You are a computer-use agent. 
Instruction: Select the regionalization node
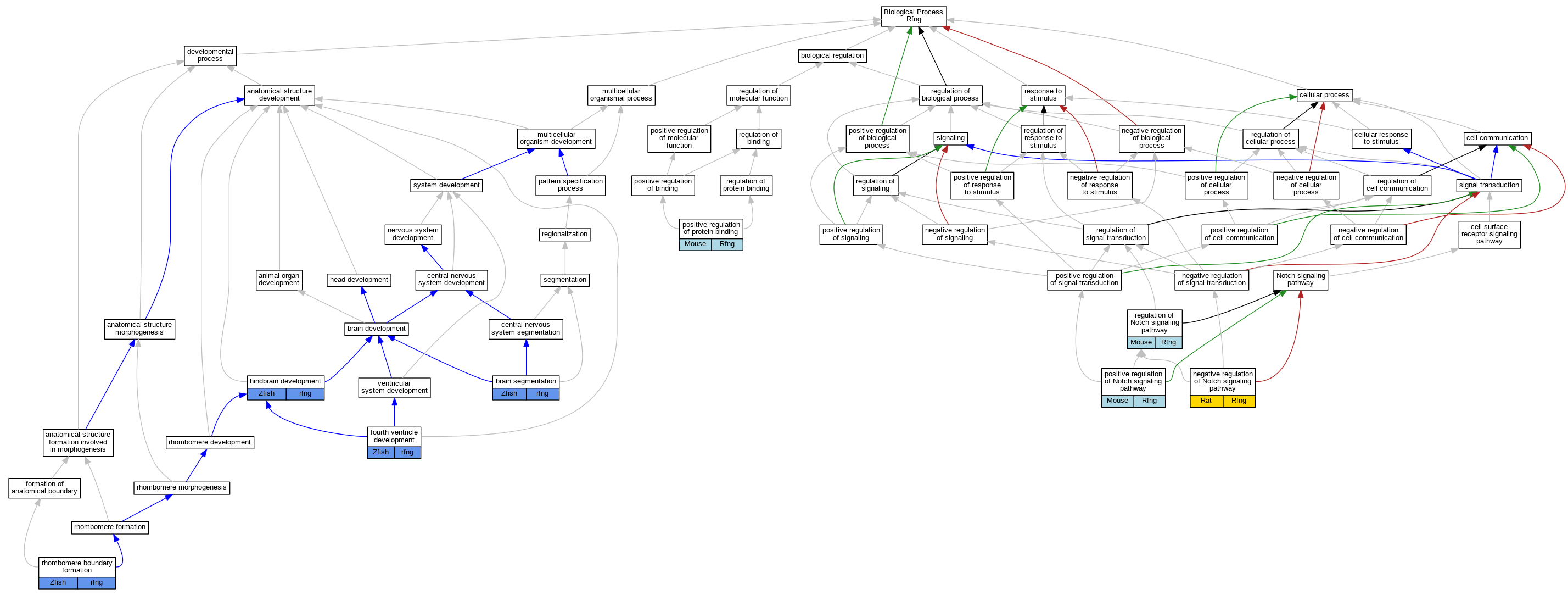click(x=565, y=235)
